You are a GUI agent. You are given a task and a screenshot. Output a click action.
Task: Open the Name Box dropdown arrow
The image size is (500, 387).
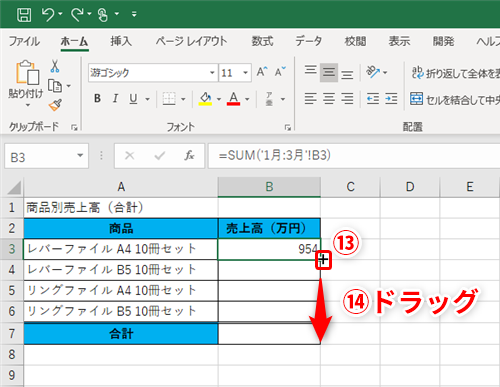(80, 155)
